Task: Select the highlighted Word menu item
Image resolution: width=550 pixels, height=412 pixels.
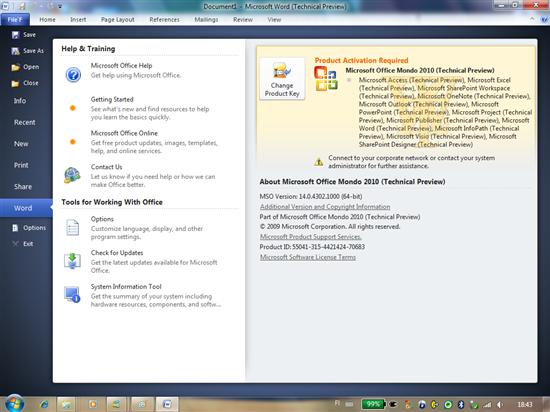Action: 26,208
